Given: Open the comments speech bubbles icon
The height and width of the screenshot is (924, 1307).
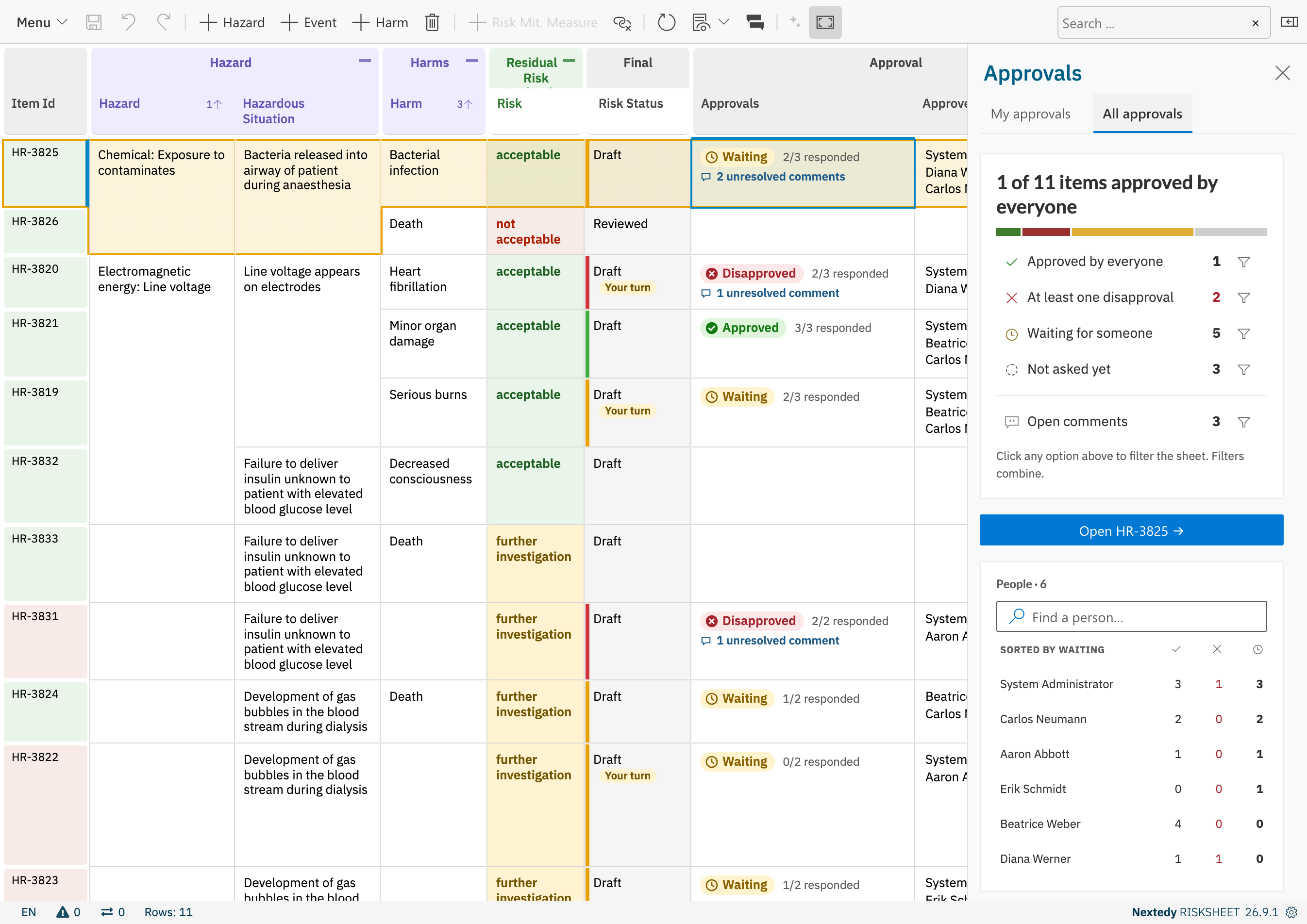Looking at the screenshot, I should pos(755,23).
